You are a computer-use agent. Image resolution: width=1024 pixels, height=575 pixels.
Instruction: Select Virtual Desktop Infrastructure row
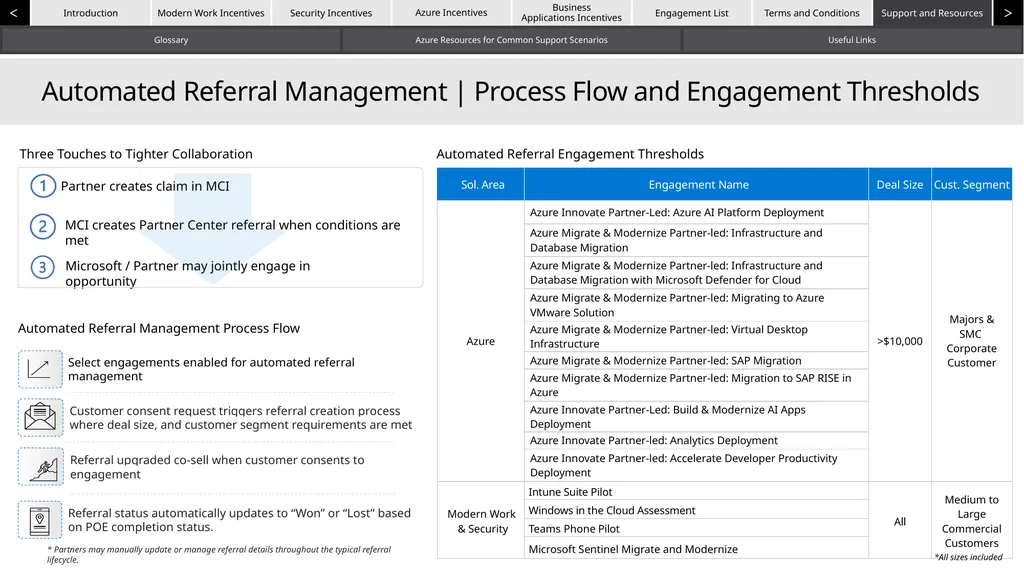[697, 337]
